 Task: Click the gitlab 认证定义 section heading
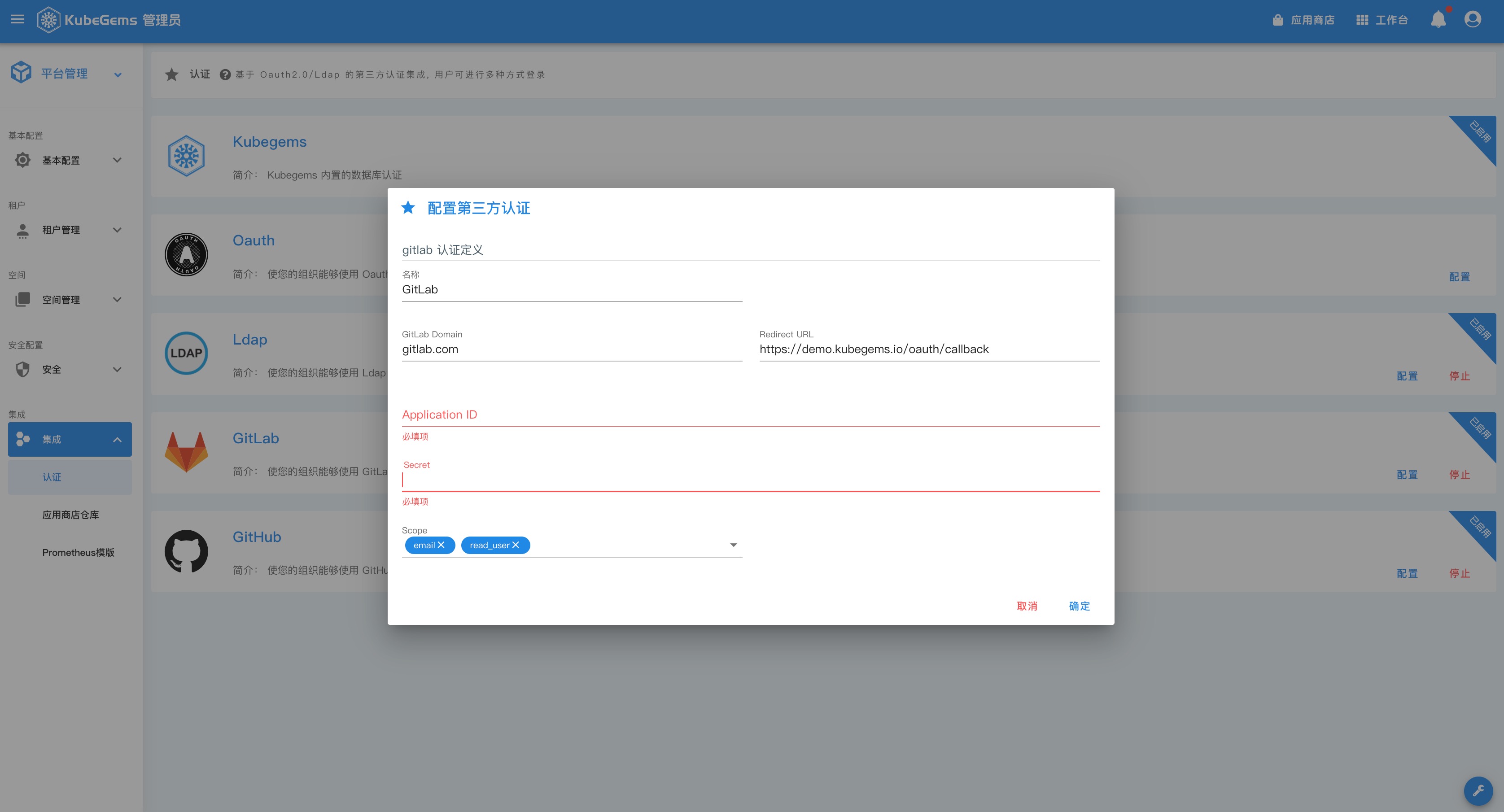coord(442,250)
